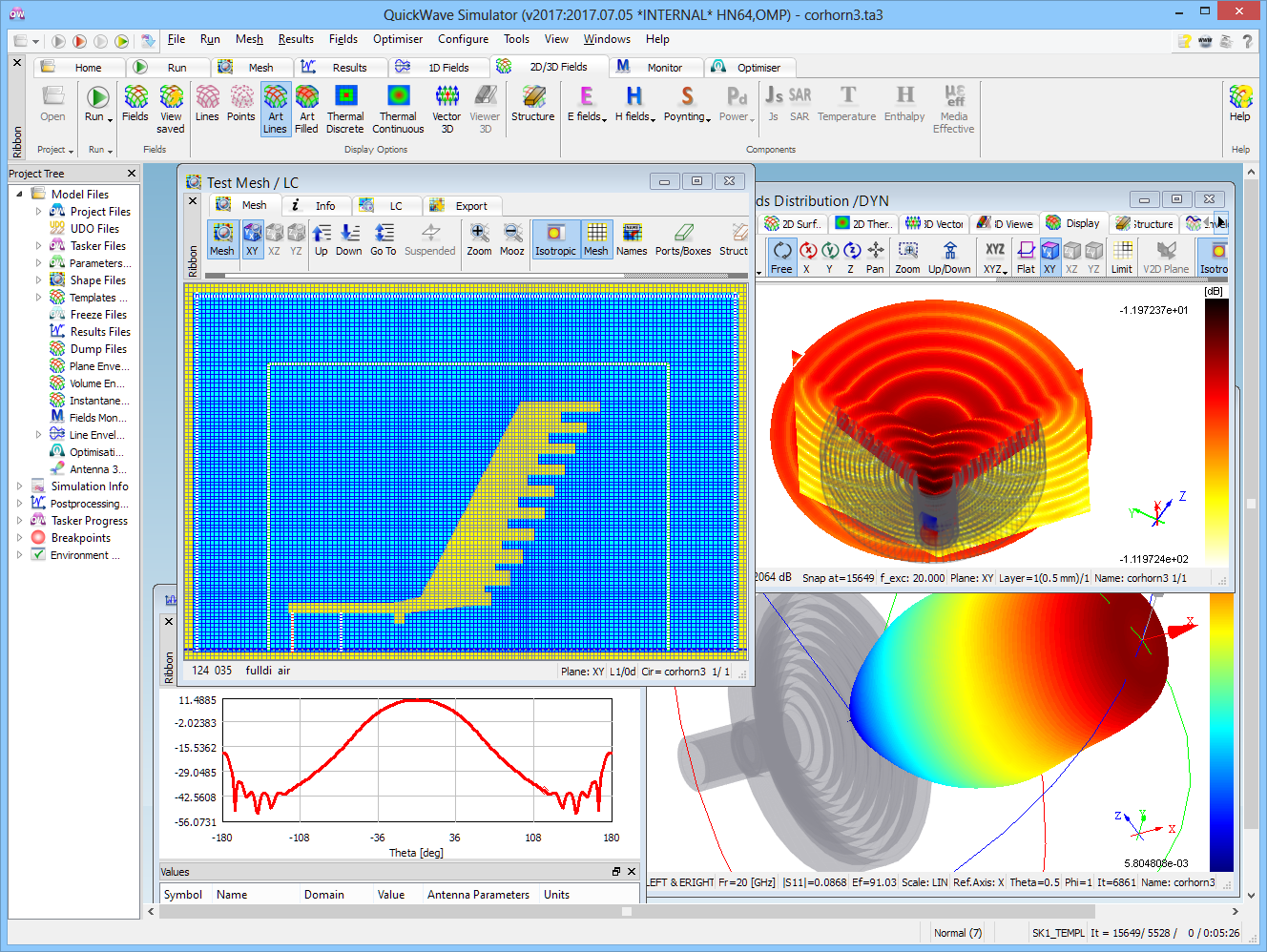The image size is (1267, 952).
Task: Click the Run button in ribbon
Action: point(97,104)
